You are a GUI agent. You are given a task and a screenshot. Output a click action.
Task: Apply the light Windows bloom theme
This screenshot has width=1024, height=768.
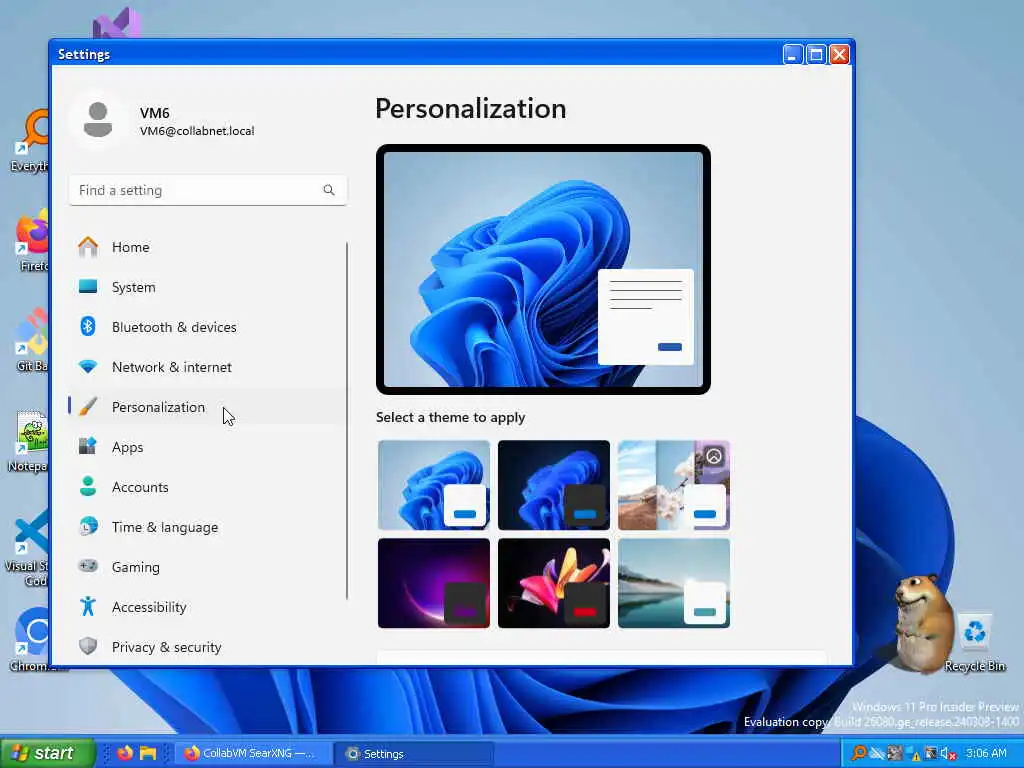(x=434, y=485)
